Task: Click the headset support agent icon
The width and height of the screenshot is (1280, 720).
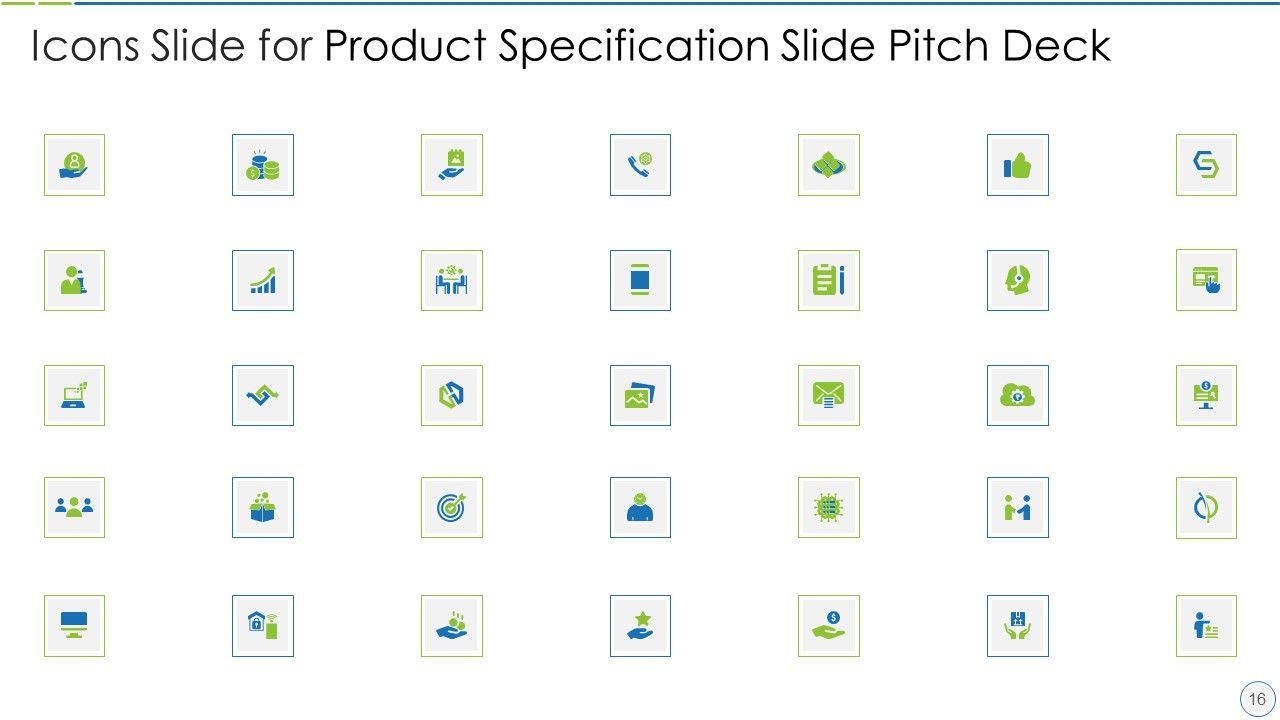Action: point(1017,280)
